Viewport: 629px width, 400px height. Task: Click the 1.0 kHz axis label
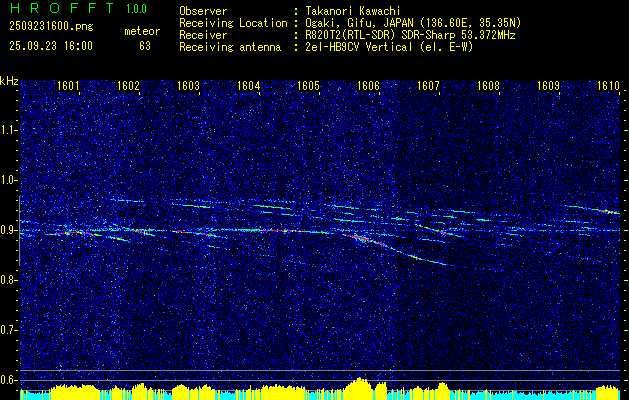tap(8, 181)
